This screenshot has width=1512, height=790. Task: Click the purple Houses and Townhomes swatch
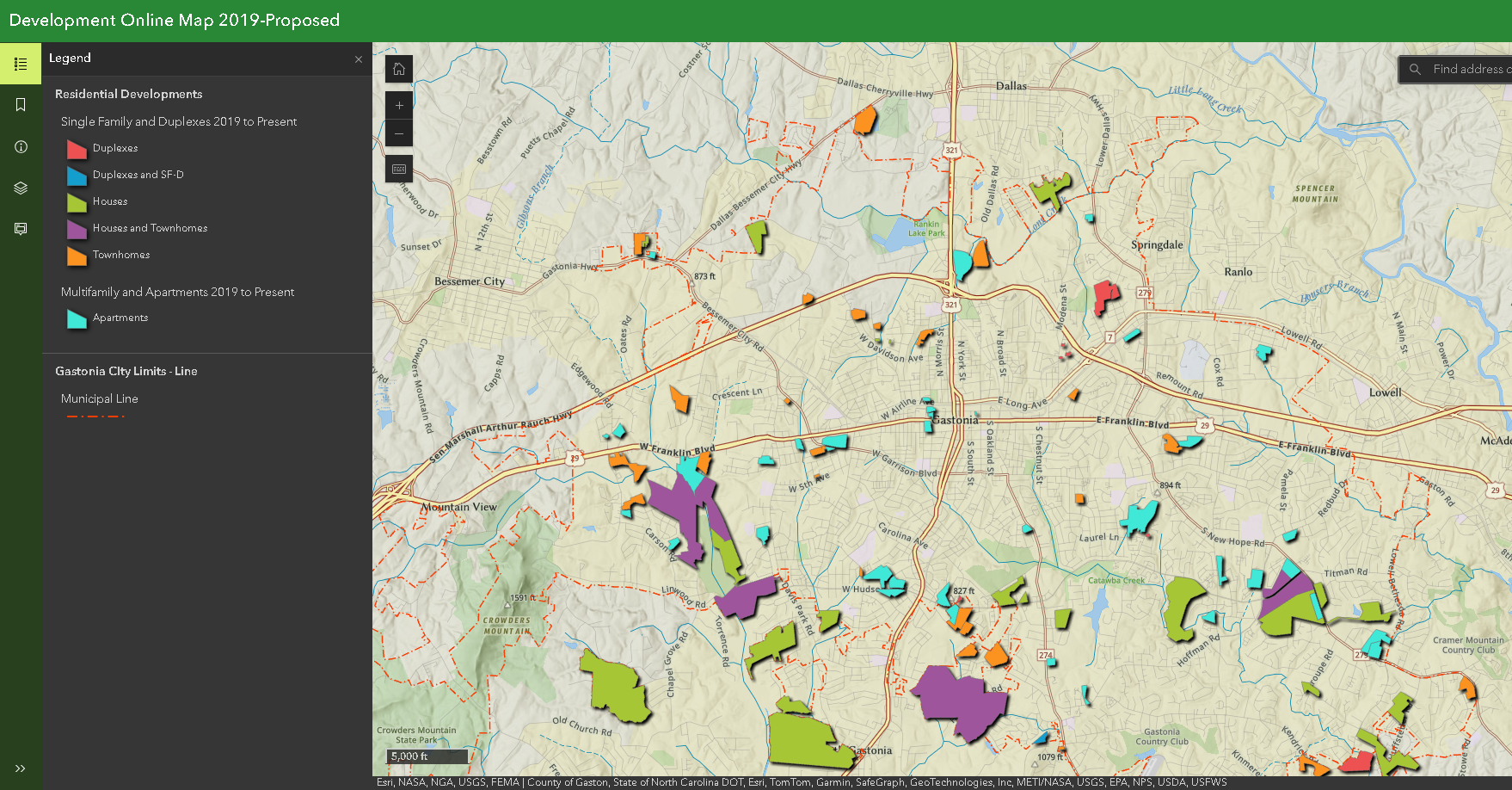pos(76,228)
